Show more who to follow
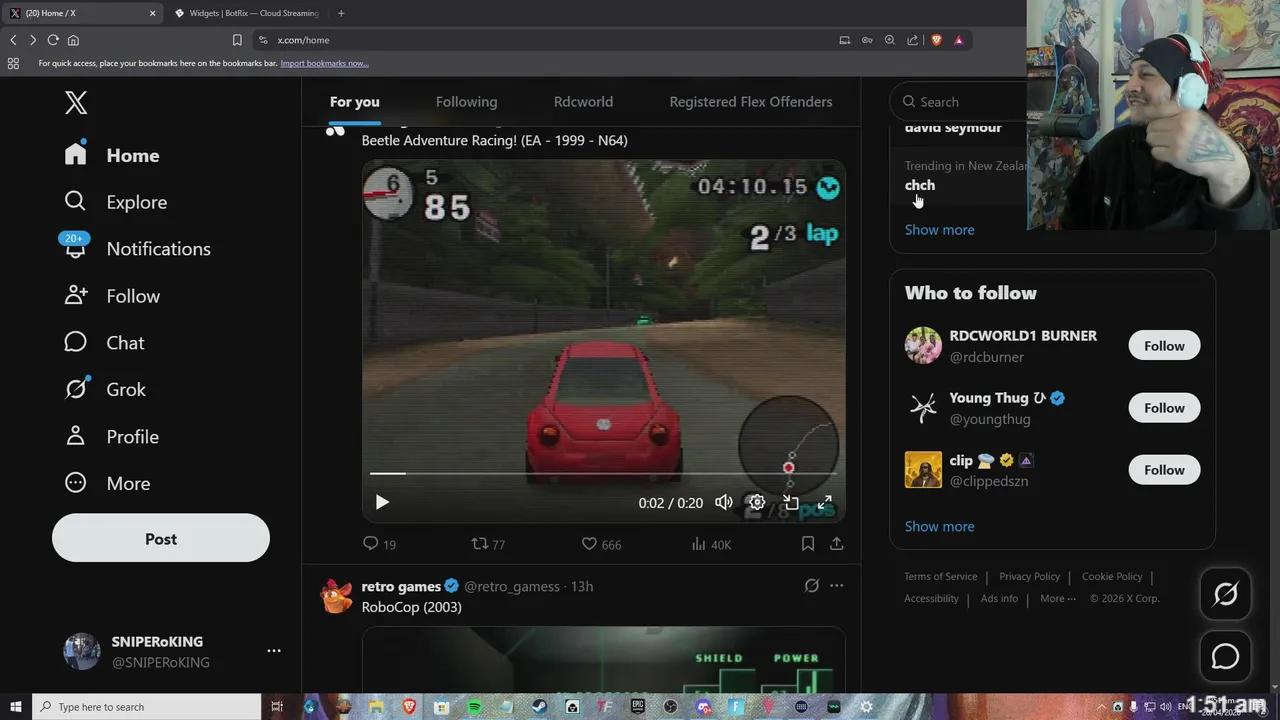 pyautogui.click(x=939, y=526)
